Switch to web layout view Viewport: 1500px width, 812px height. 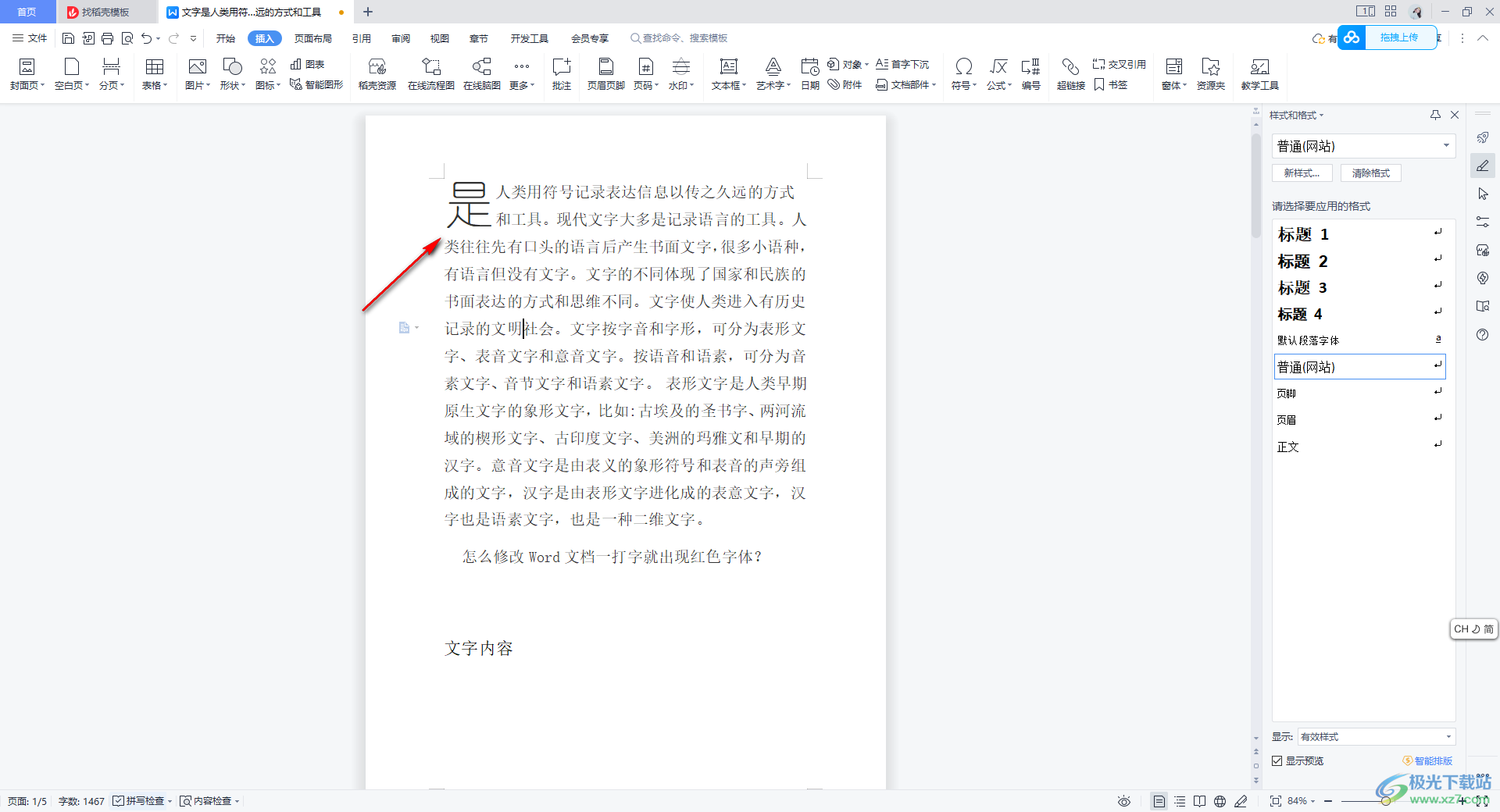[x=1220, y=801]
